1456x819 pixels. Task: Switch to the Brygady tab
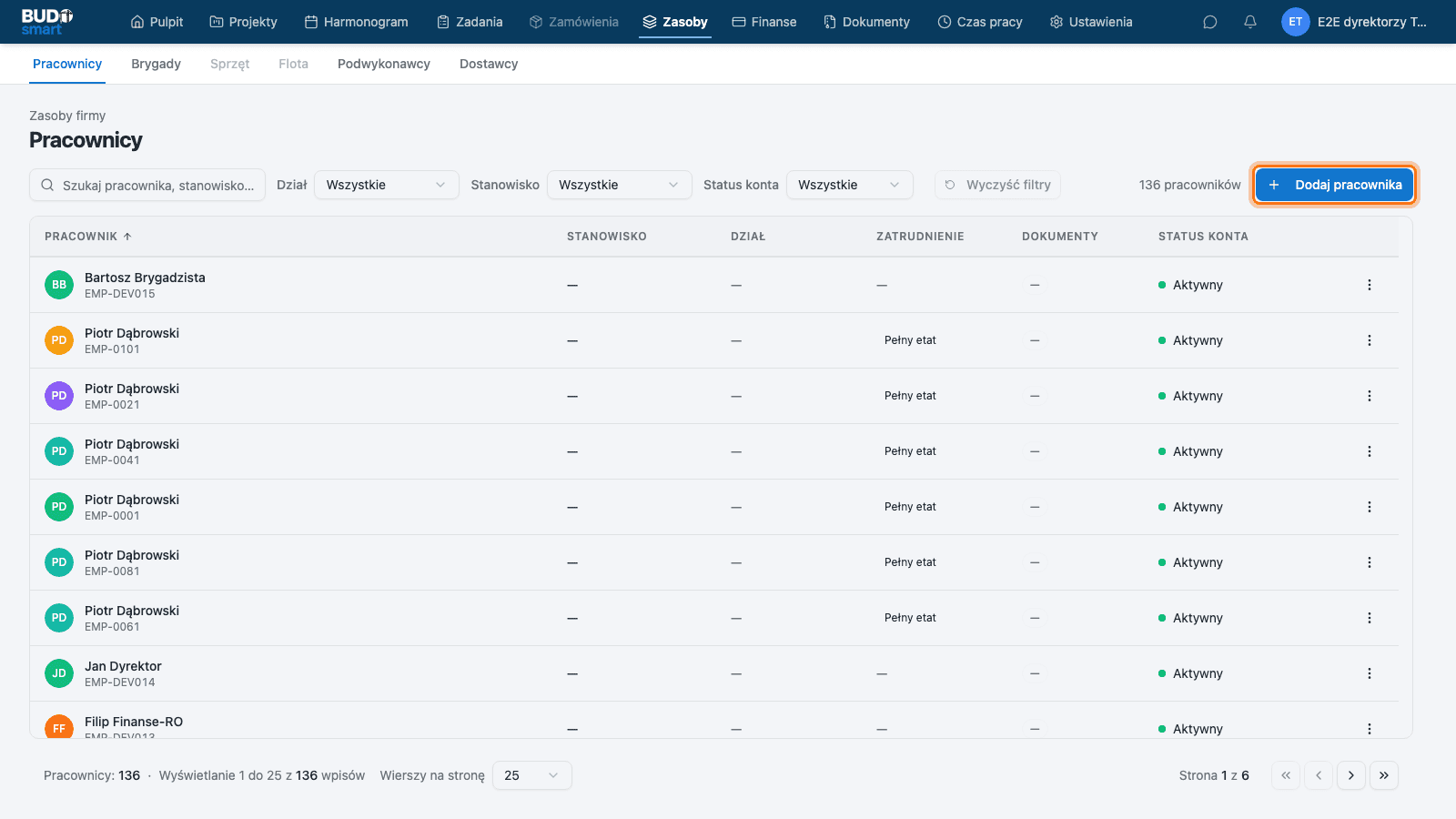(156, 64)
